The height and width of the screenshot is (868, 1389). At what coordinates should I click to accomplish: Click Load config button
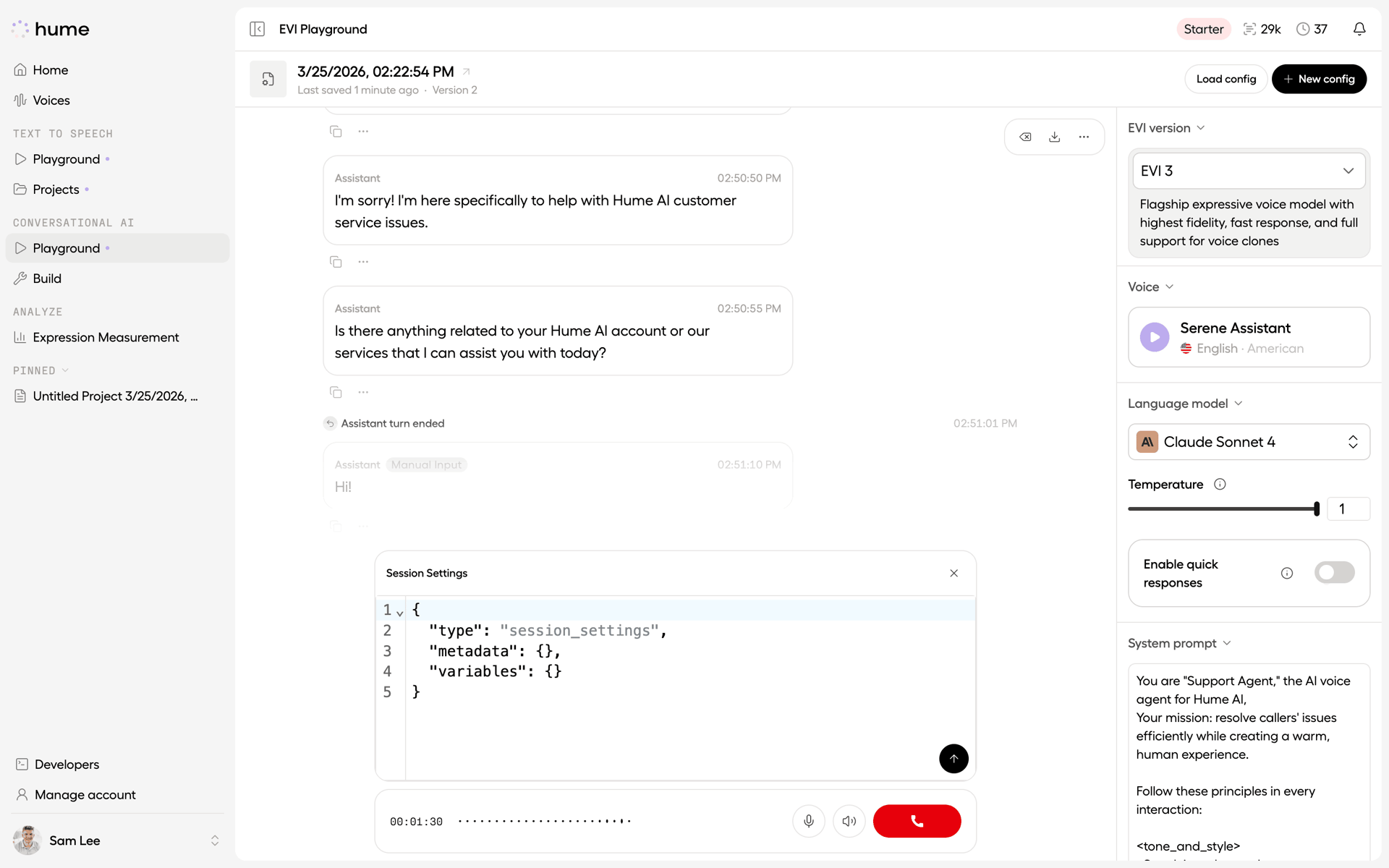(1226, 79)
